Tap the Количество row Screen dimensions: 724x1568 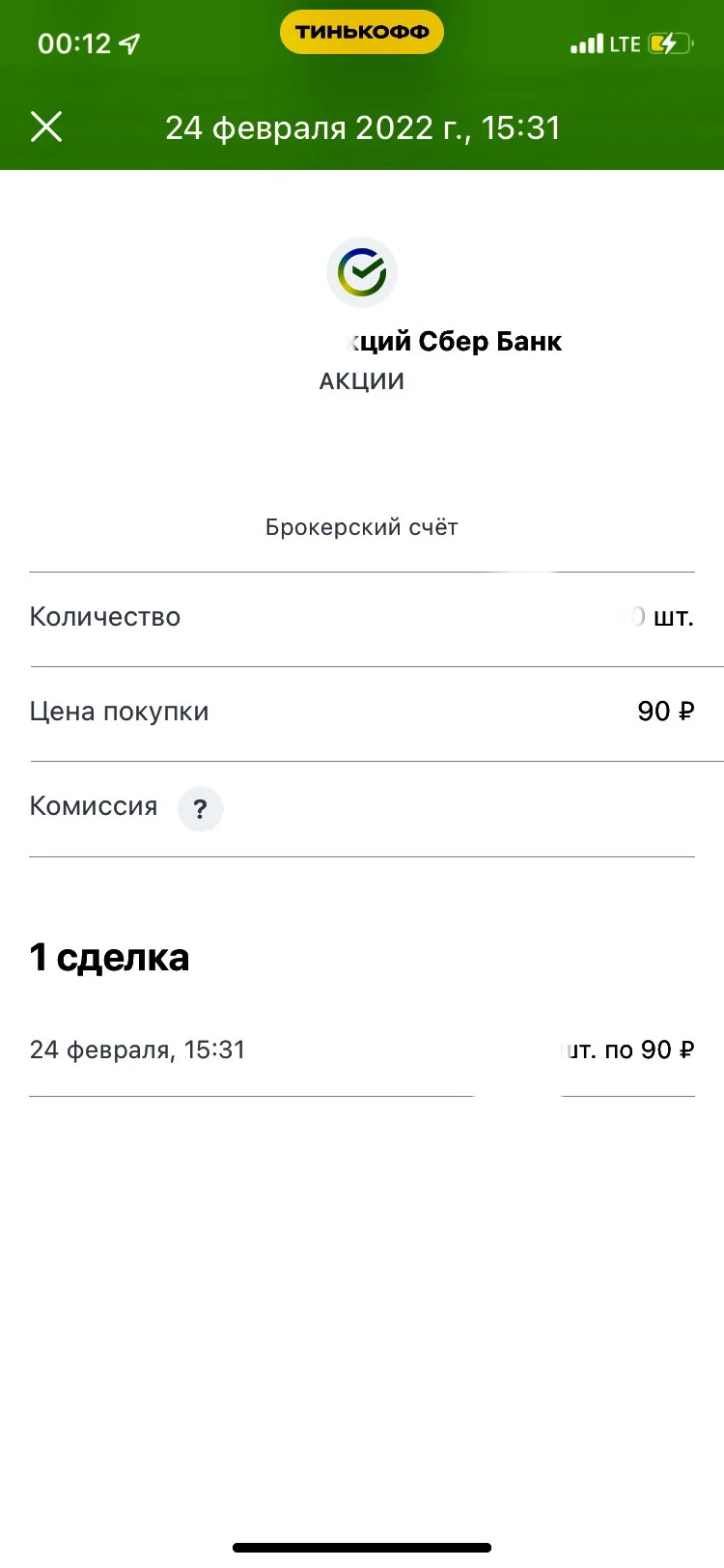(x=362, y=618)
